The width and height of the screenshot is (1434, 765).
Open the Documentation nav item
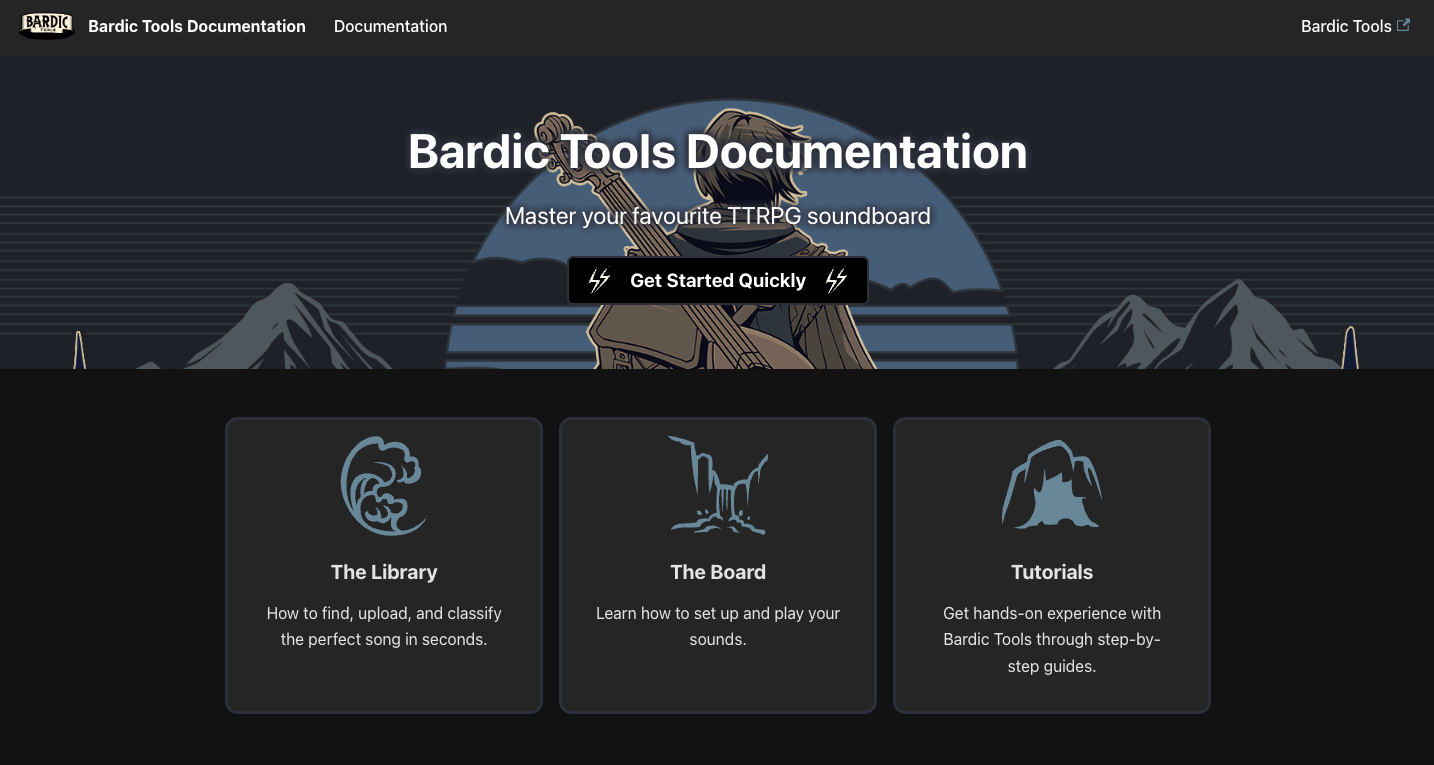pos(390,26)
